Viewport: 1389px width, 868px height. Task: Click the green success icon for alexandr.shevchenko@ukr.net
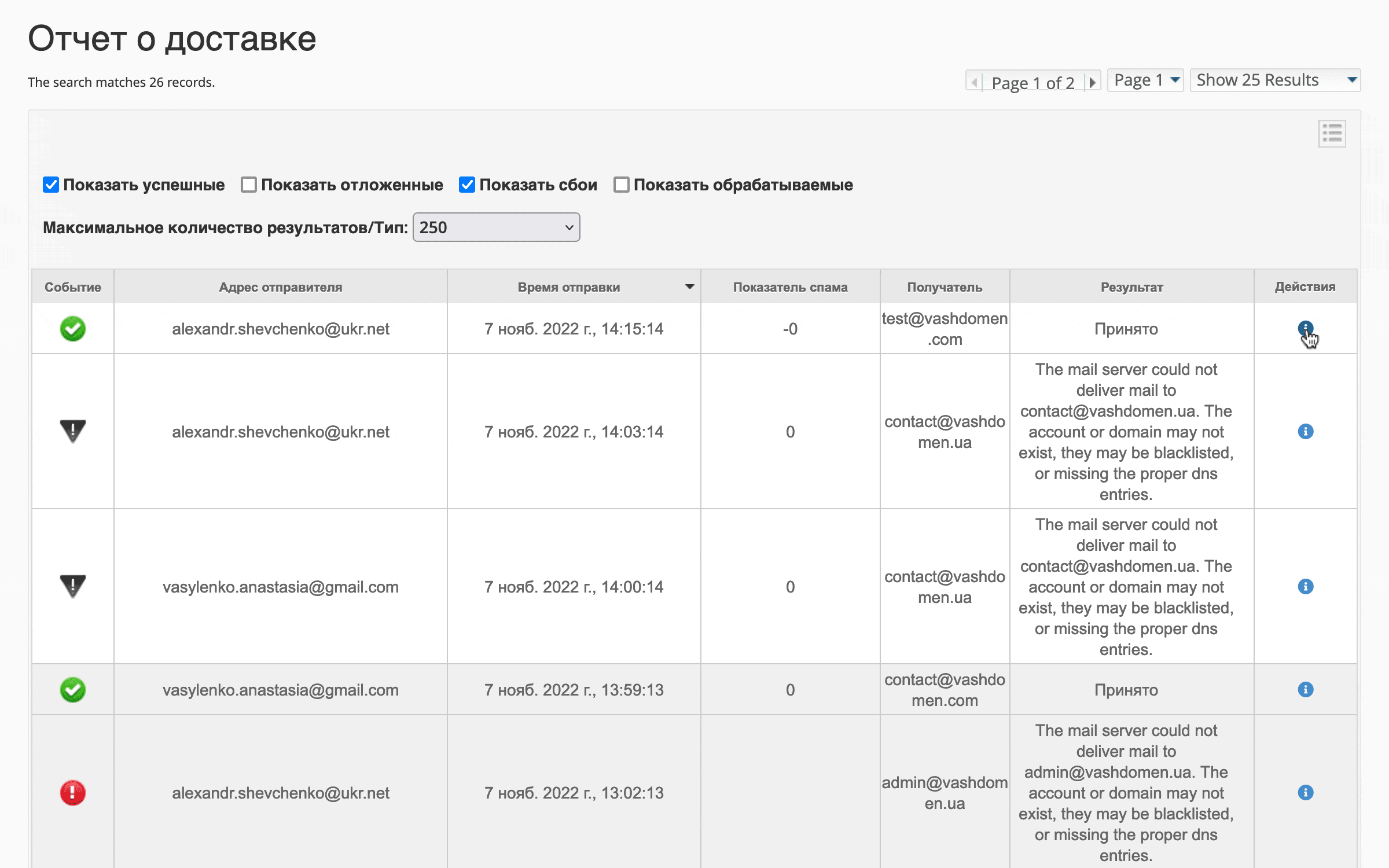[x=72, y=329]
